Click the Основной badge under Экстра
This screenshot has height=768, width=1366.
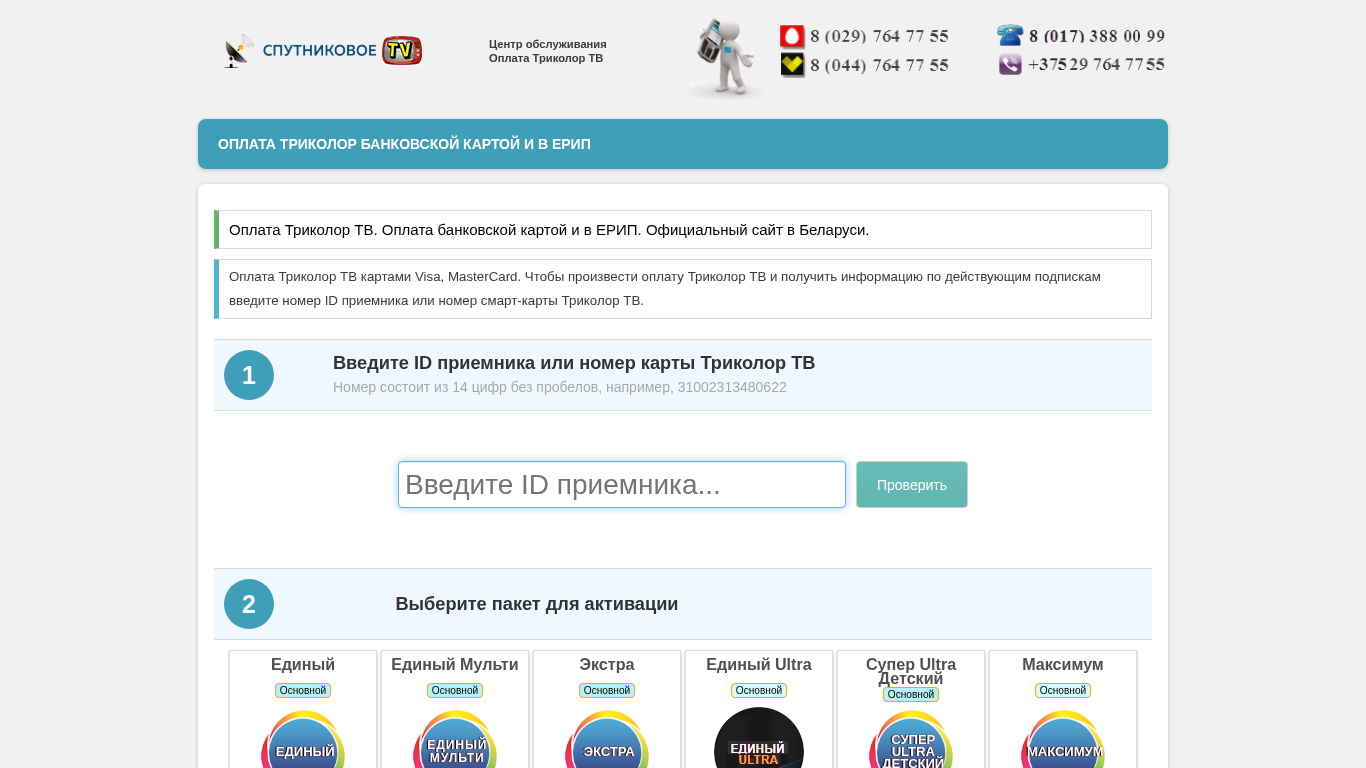pos(607,690)
